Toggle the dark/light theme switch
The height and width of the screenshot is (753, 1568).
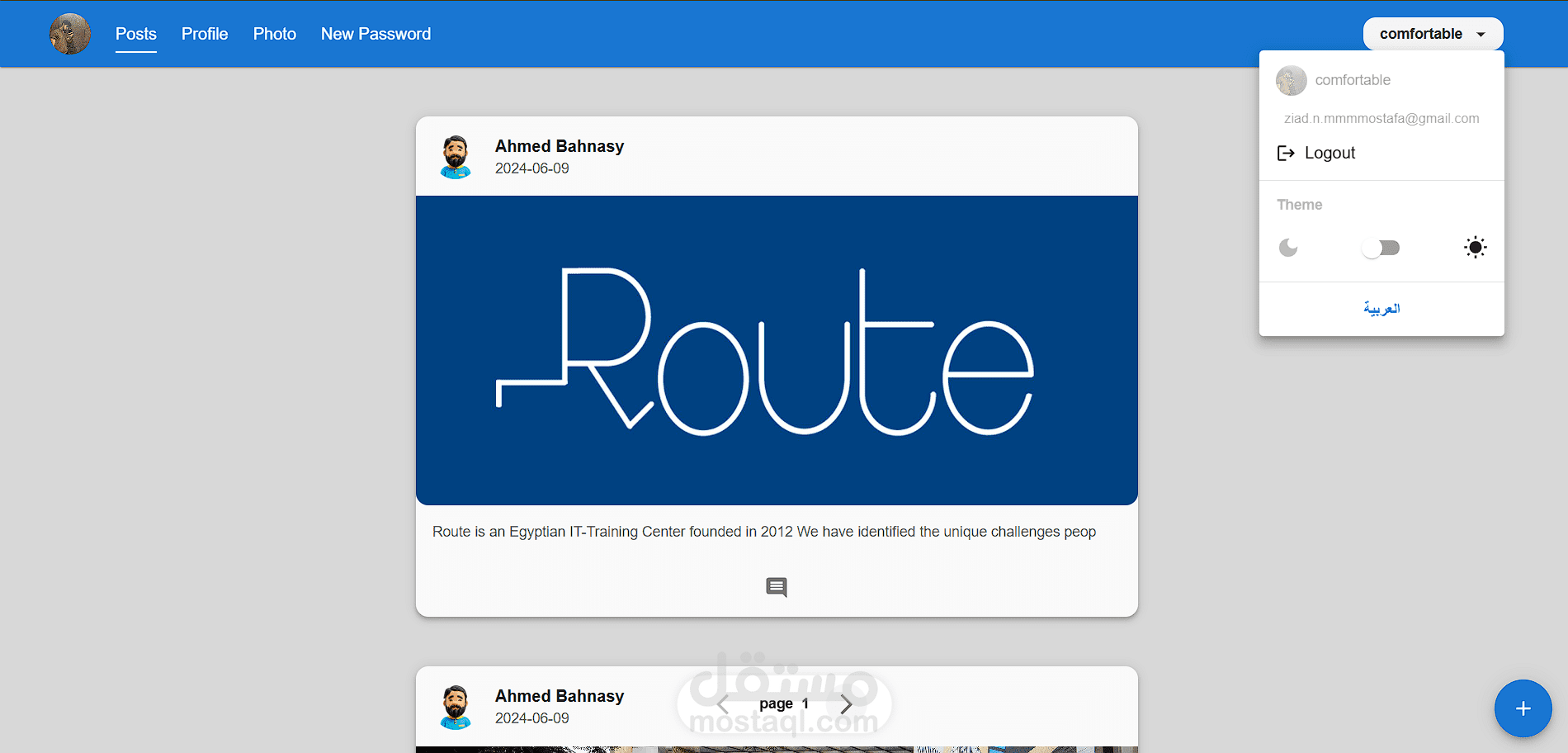pos(1381,248)
